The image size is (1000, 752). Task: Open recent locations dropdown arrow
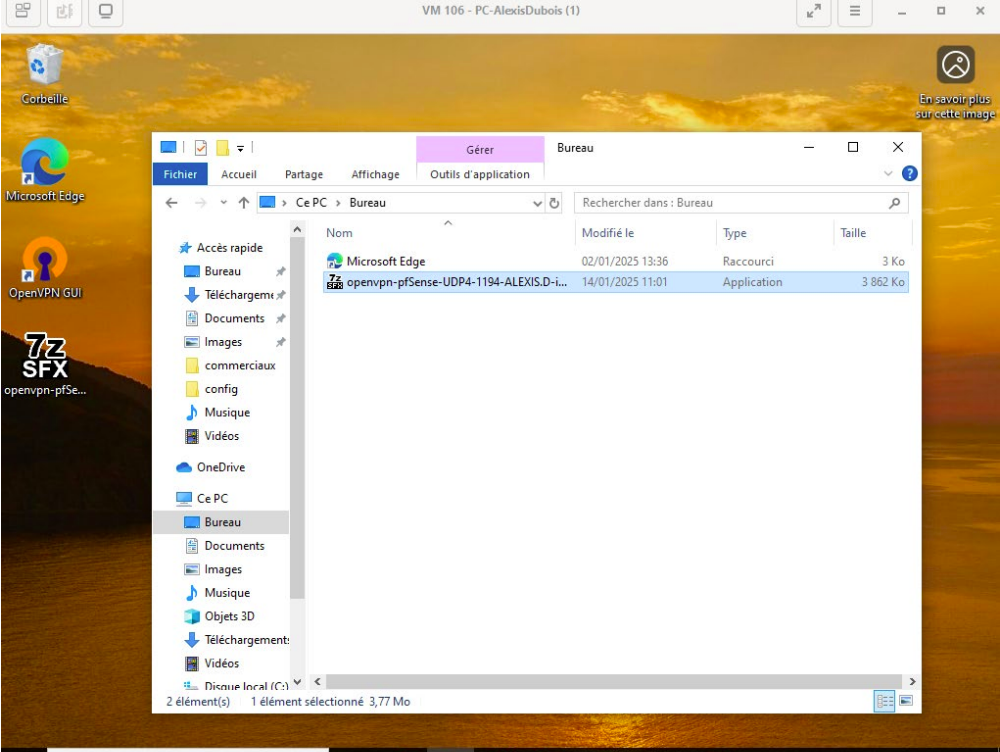[223, 203]
